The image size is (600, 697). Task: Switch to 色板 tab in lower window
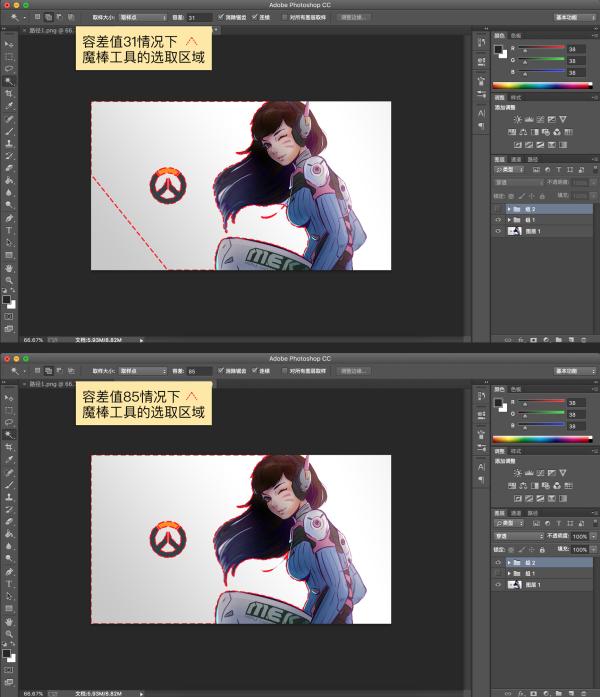click(516, 389)
